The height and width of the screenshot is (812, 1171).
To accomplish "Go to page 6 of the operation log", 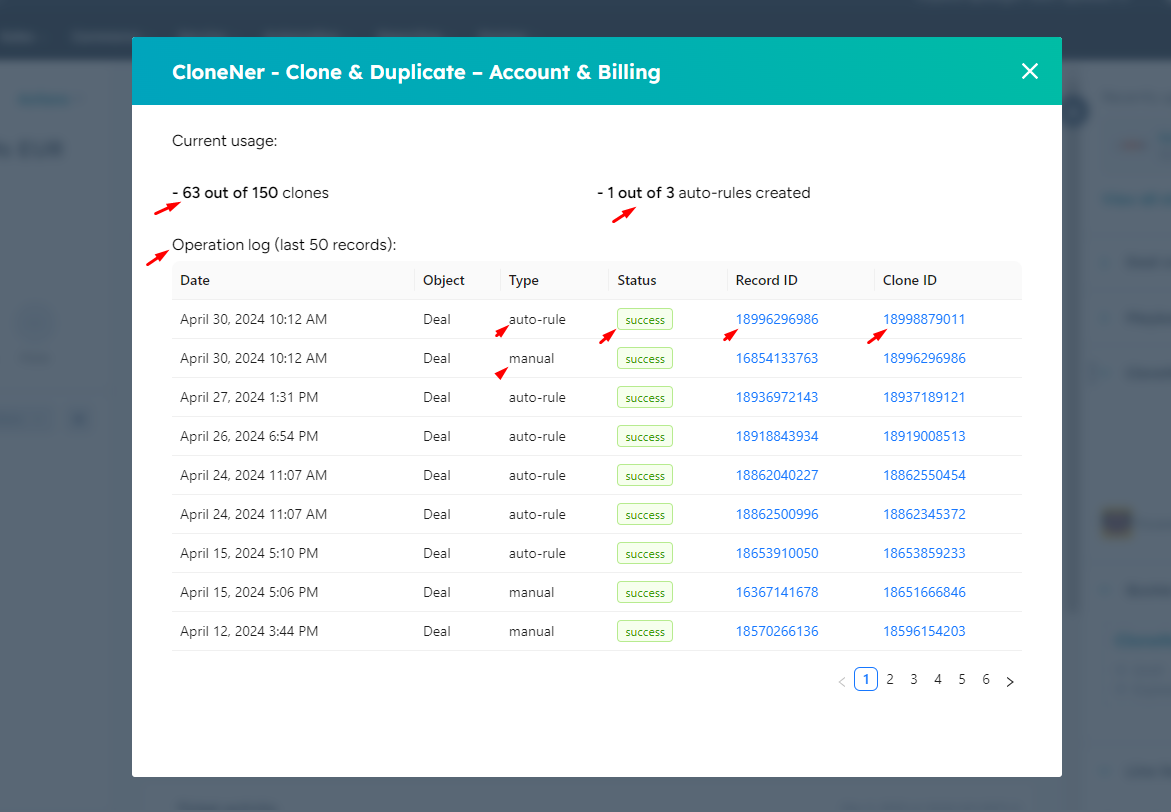I will pyautogui.click(x=985, y=679).
